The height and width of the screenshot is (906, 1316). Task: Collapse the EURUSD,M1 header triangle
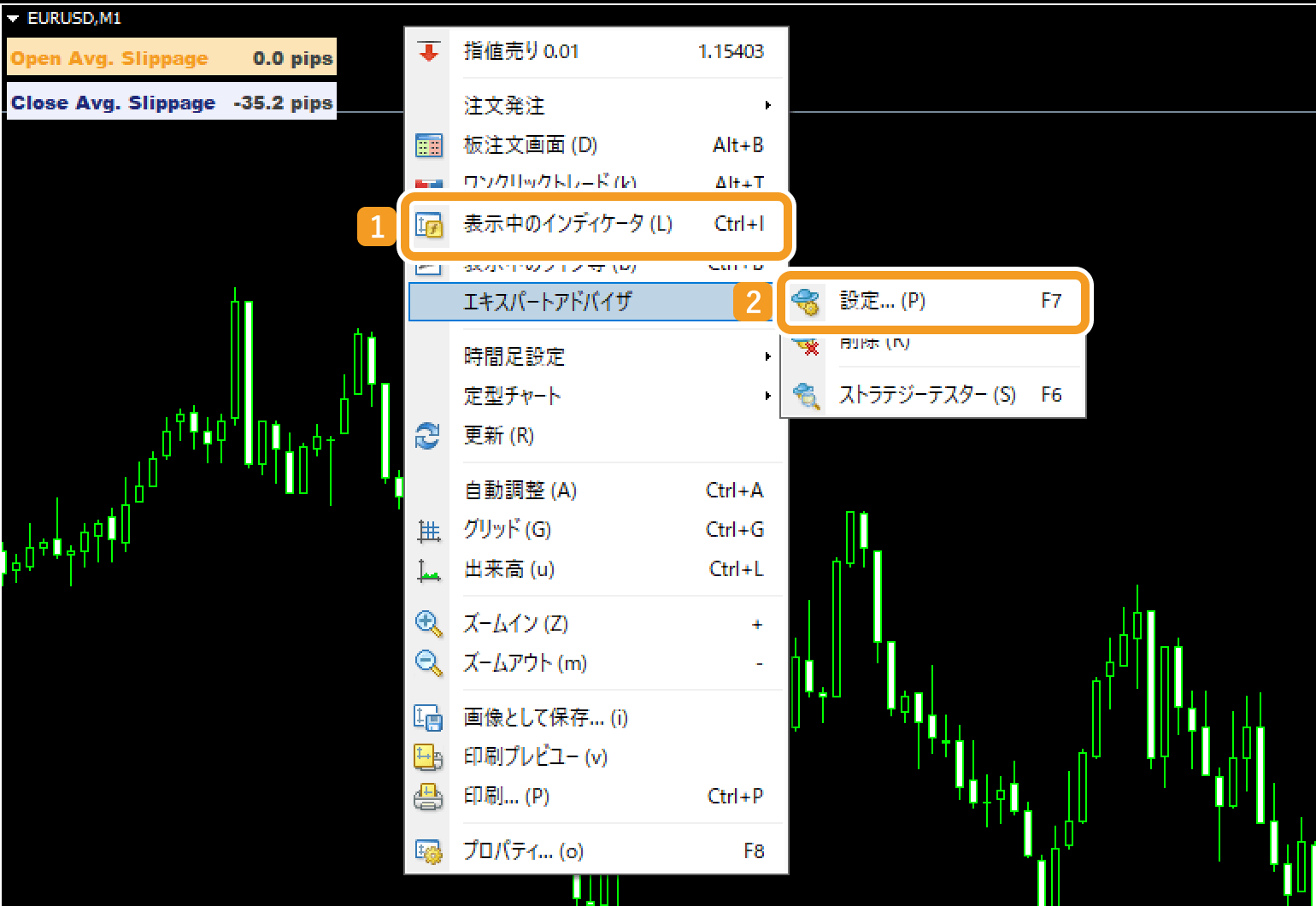point(12,15)
